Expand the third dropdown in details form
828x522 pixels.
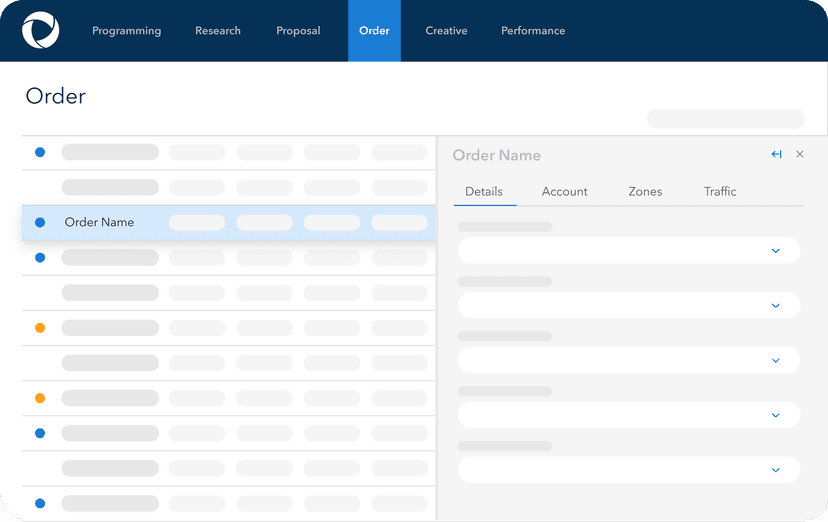pos(775,361)
